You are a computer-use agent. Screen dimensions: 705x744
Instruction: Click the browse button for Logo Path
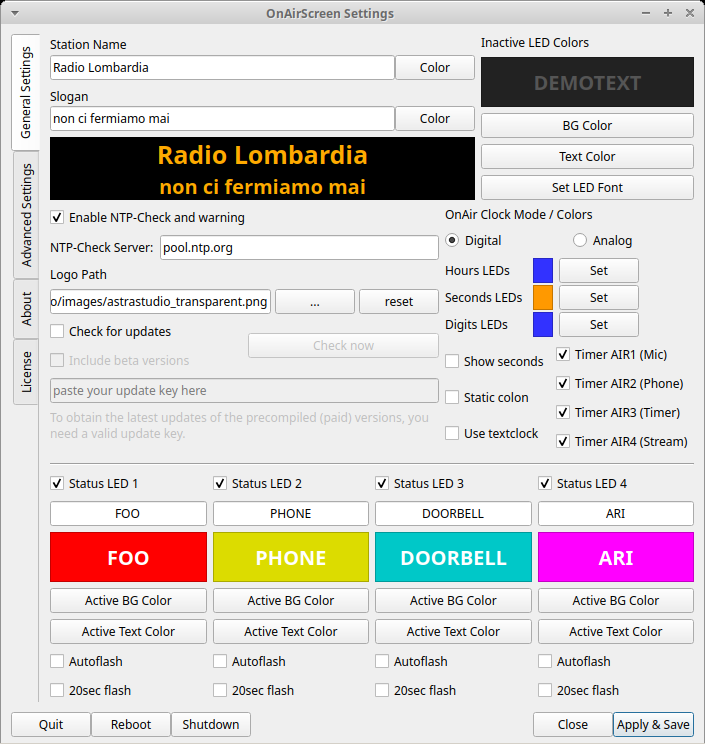(x=314, y=302)
